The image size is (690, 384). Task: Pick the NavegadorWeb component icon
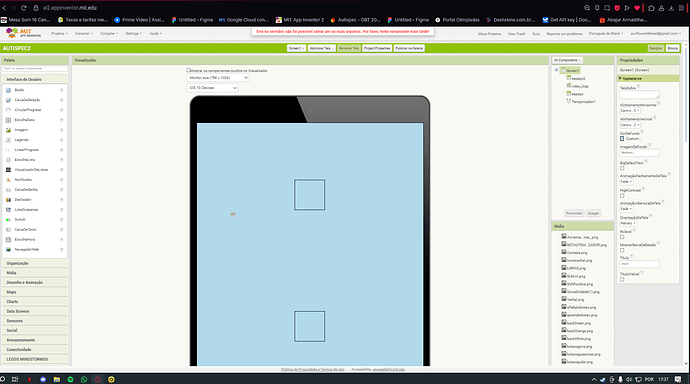[8, 249]
